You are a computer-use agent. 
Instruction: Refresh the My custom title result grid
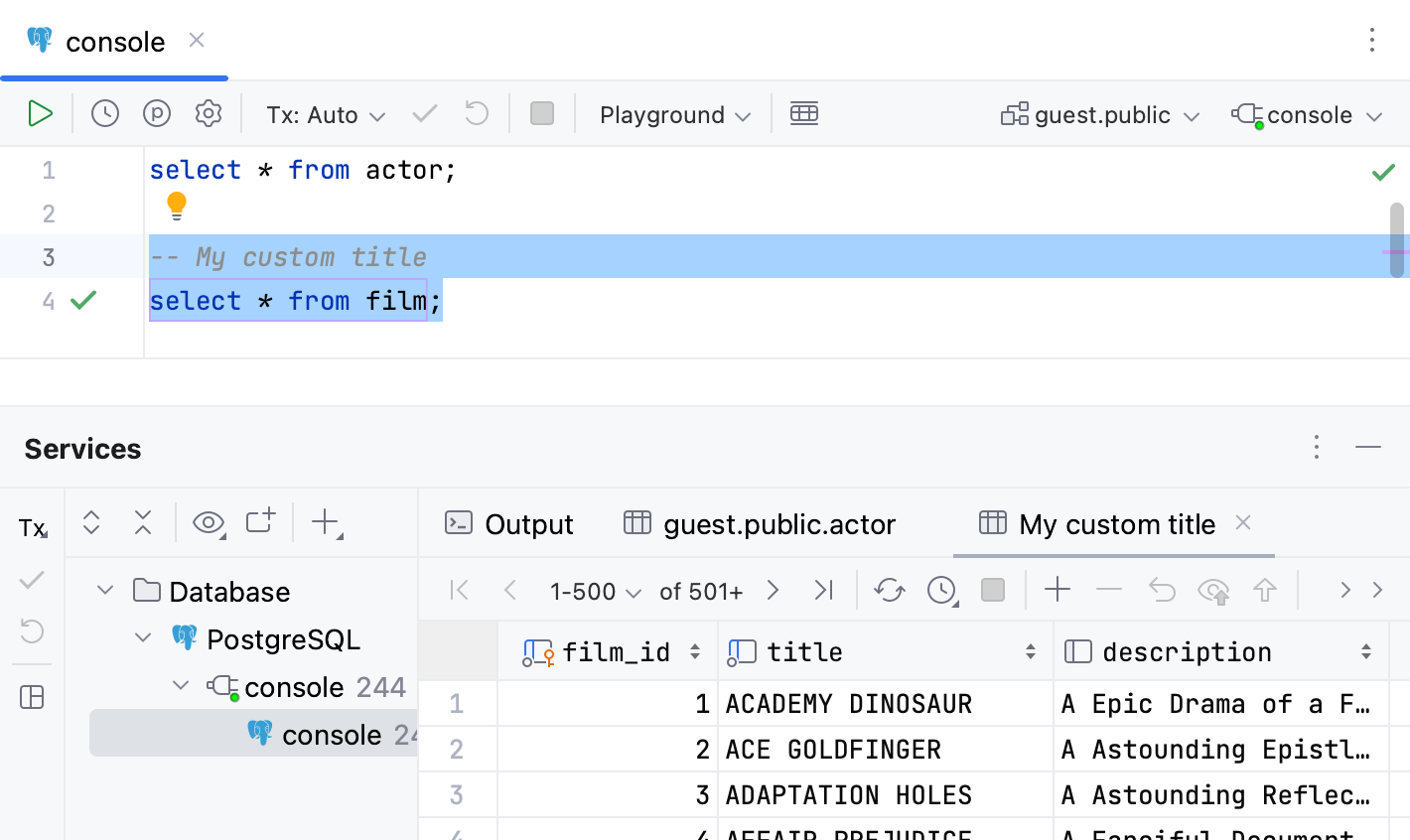click(889, 590)
